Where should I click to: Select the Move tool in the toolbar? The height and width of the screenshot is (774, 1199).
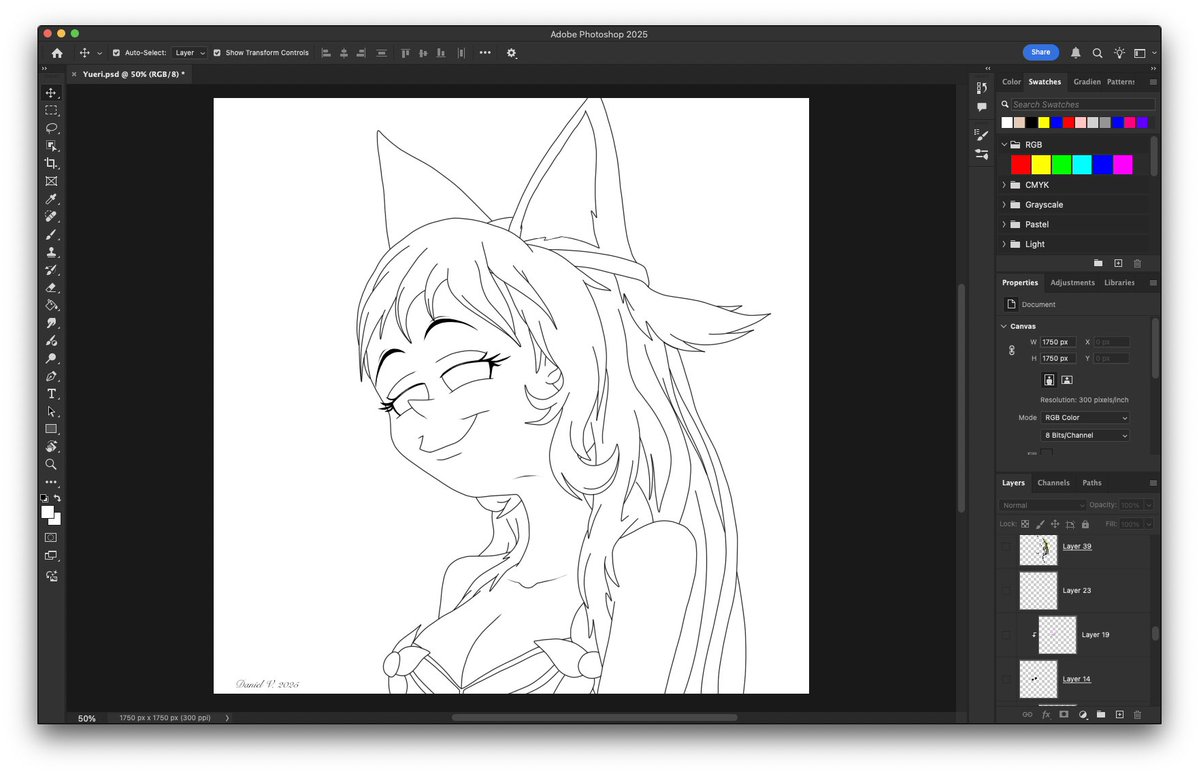51,93
